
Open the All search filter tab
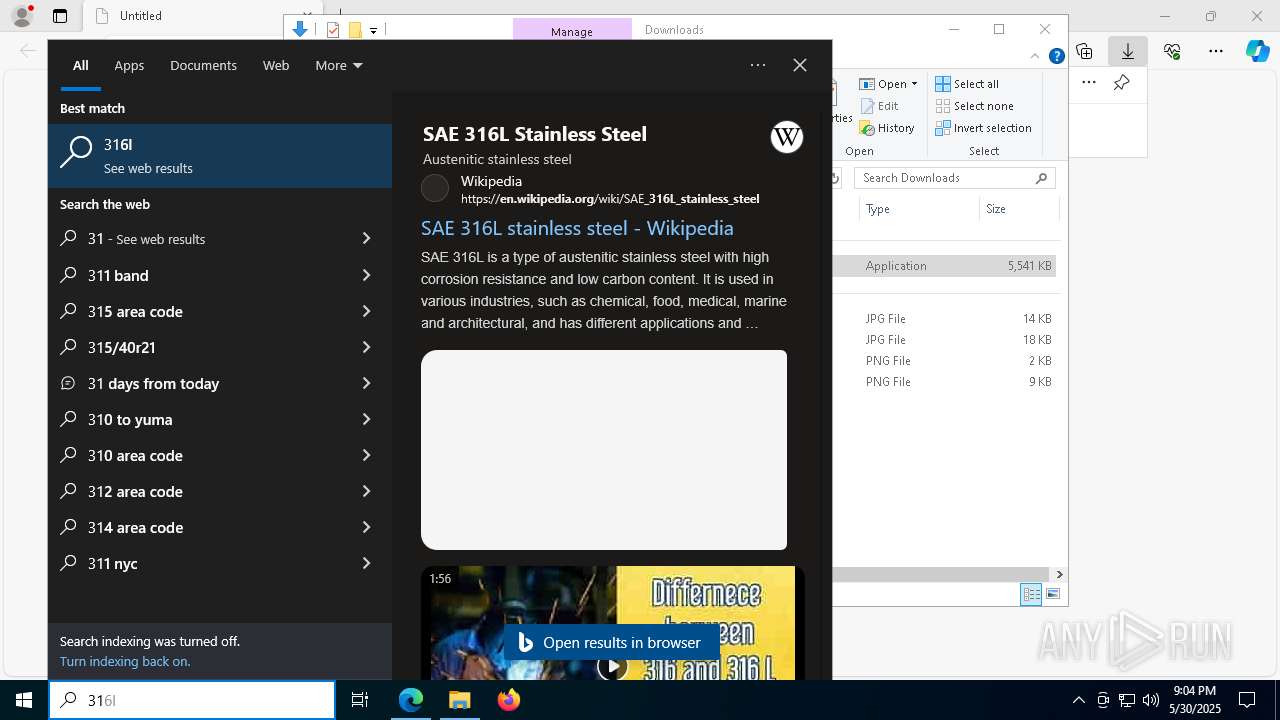click(x=80, y=65)
